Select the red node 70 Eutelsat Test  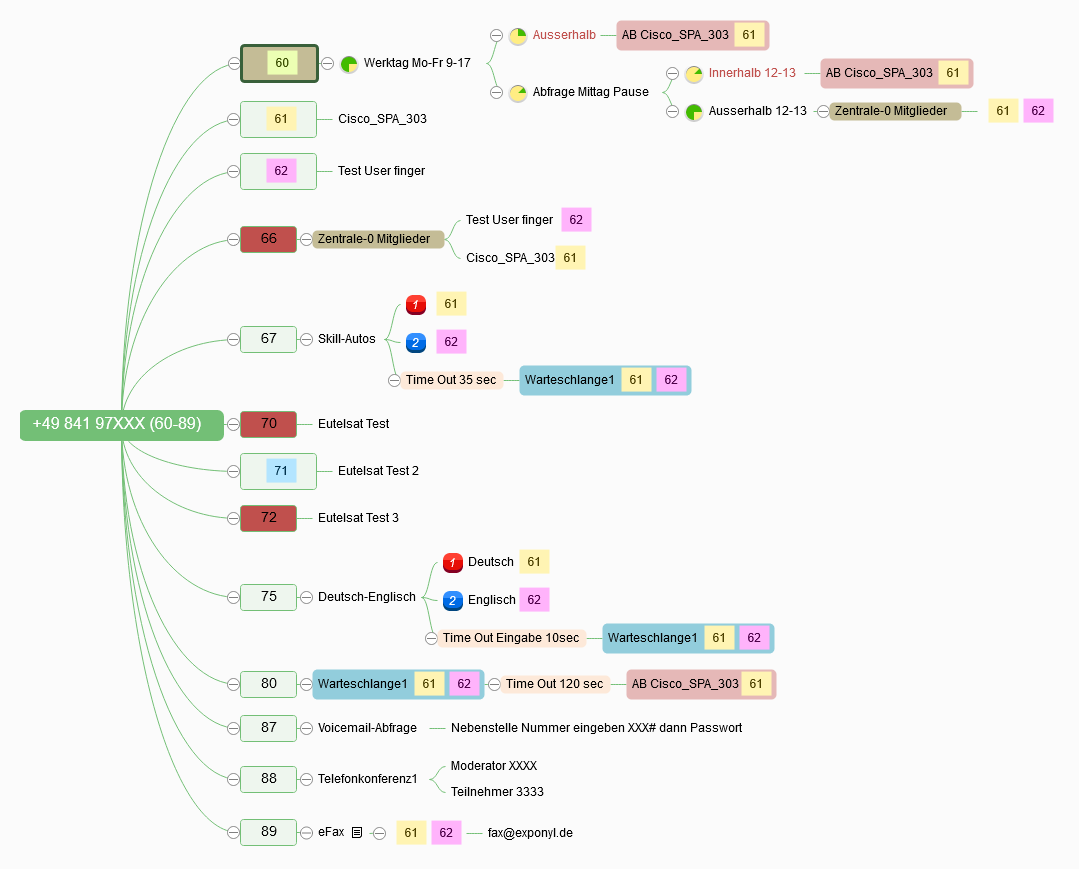tap(268, 425)
